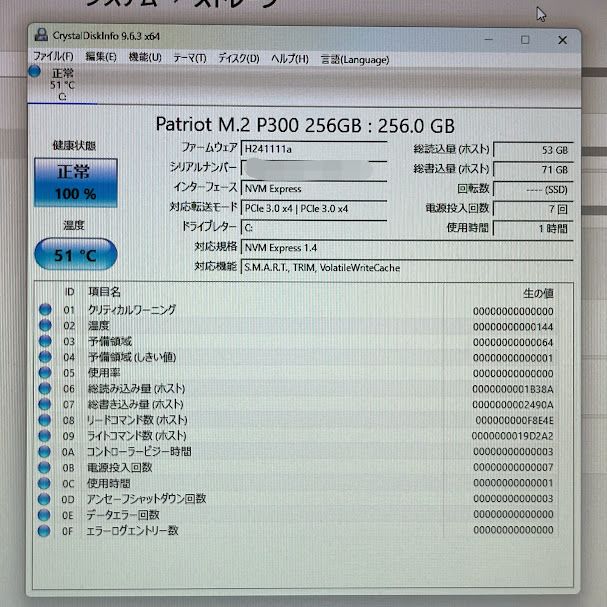Click the status icon for 09 ライトコマンド数
Image resolution: width=607 pixels, height=607 pixels.
[x=45, y=436]
